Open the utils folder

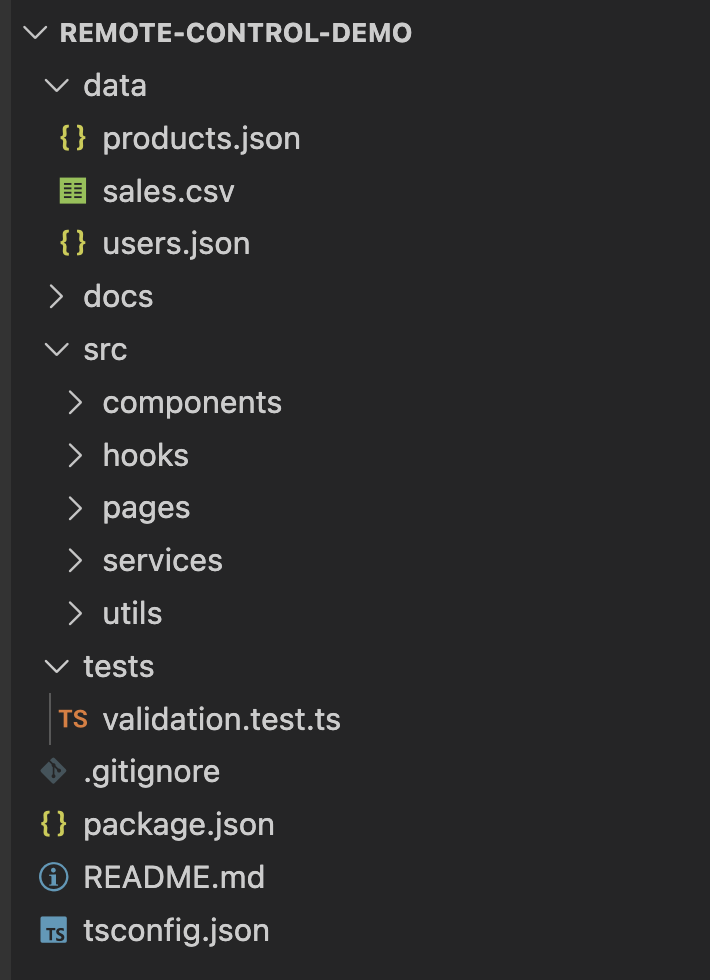pos(132,613)
